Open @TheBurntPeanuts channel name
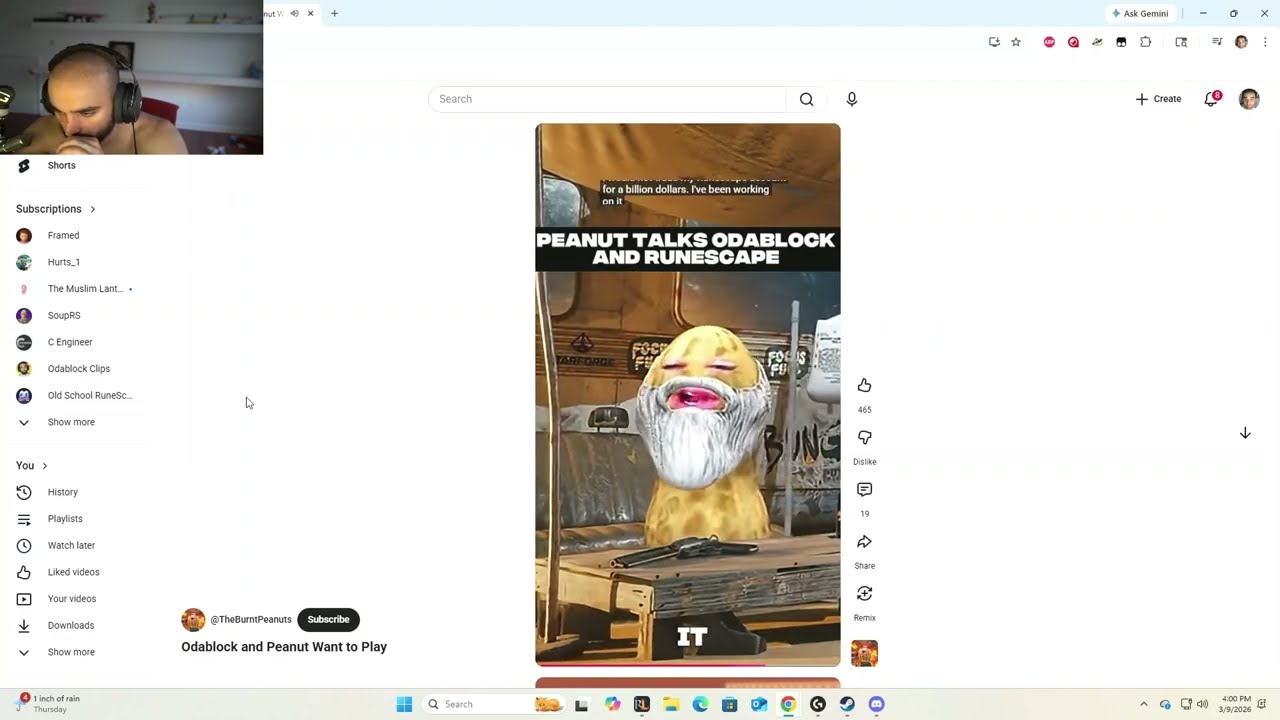 coord(251,620)
